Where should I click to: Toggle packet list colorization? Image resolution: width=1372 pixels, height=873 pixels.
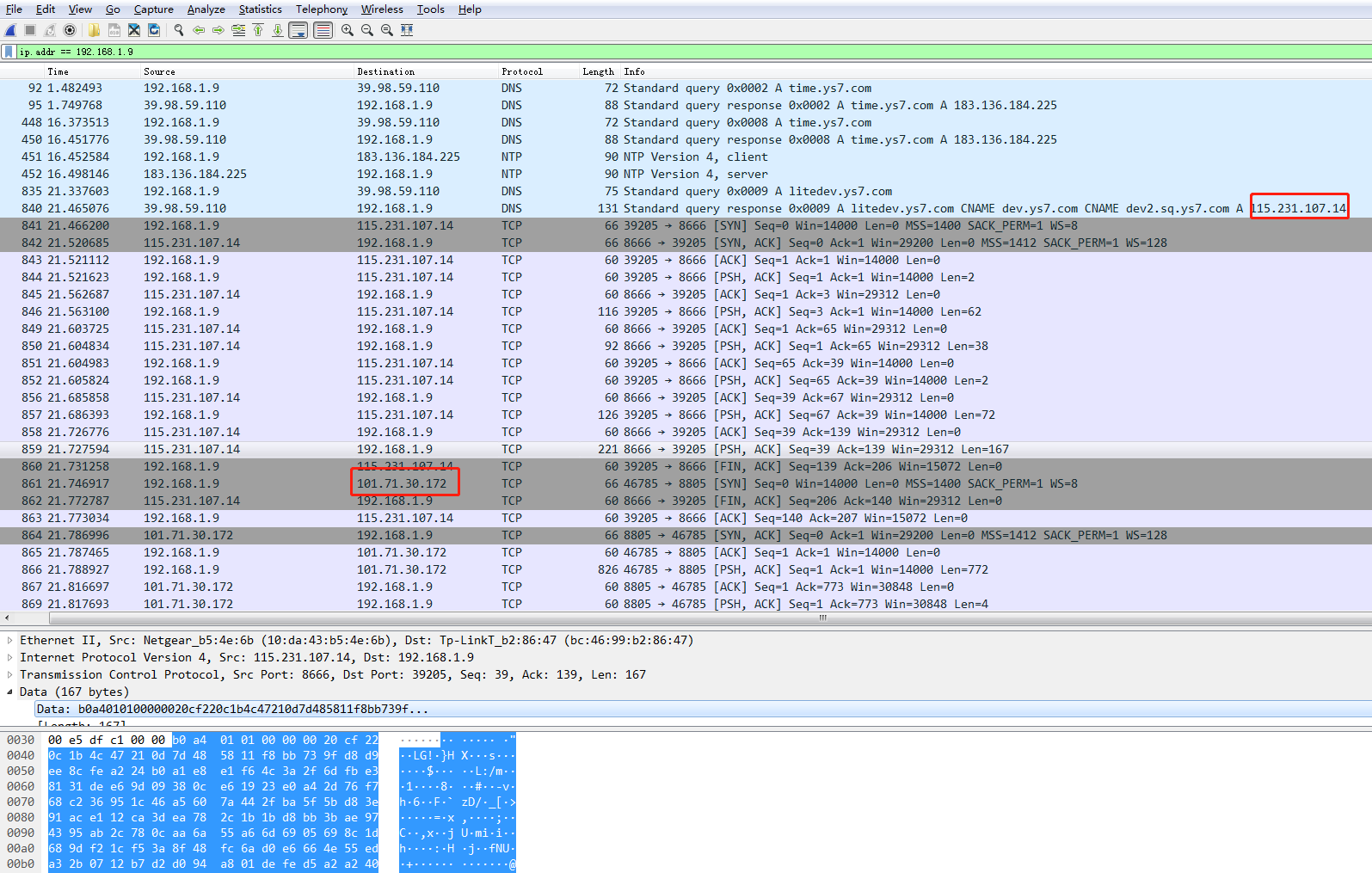click(x=323, y=30)
